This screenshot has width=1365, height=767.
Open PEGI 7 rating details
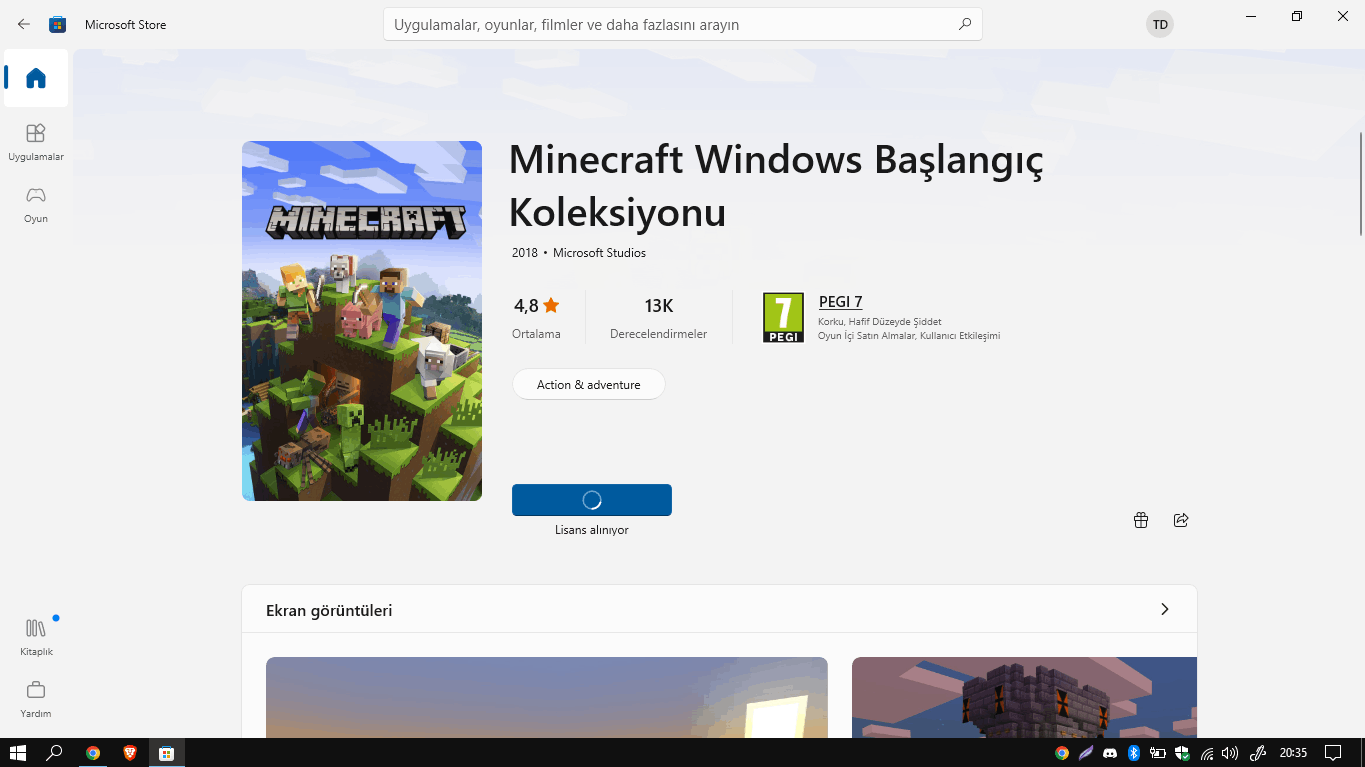click(840, 301)
